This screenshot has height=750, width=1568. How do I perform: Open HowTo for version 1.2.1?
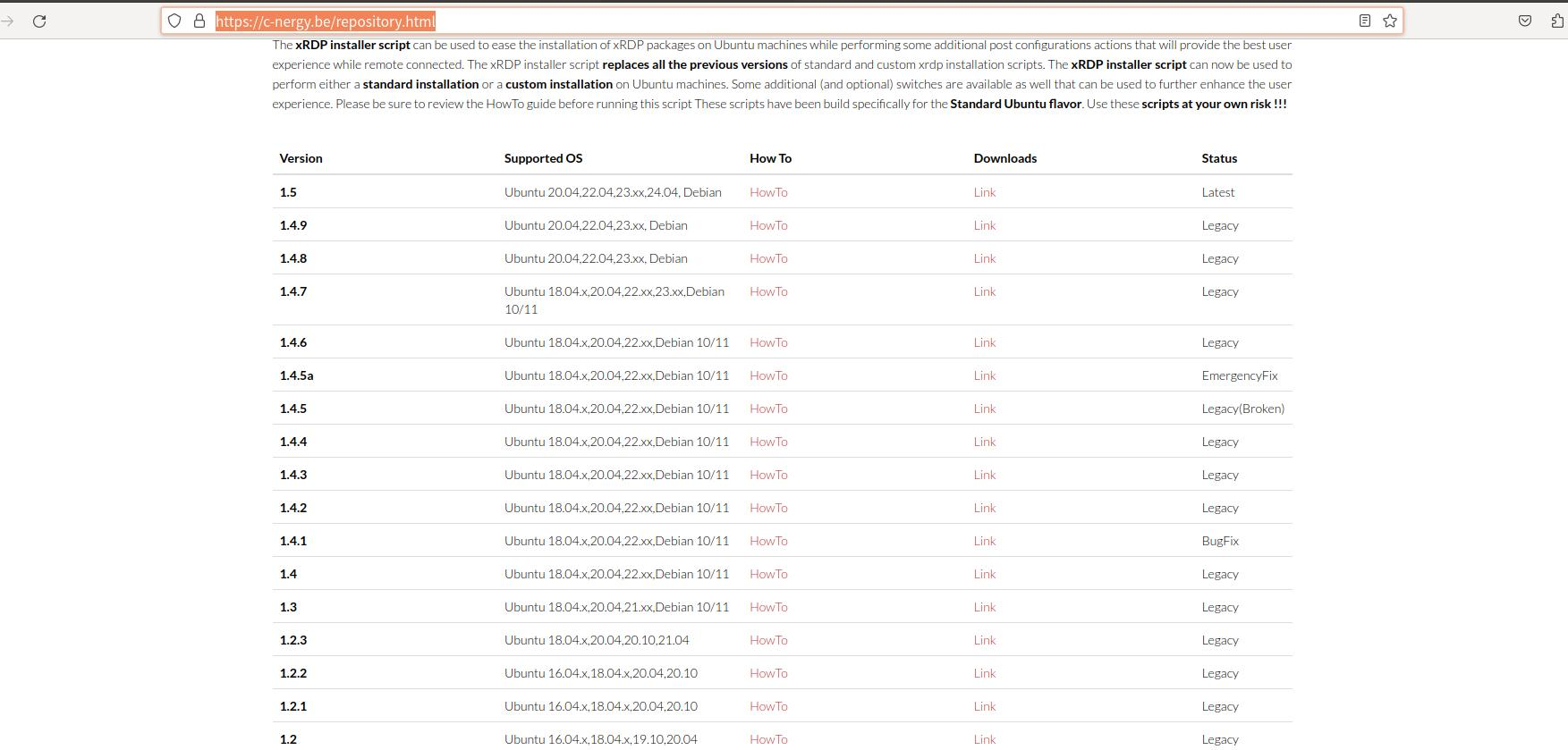point(768,706)
